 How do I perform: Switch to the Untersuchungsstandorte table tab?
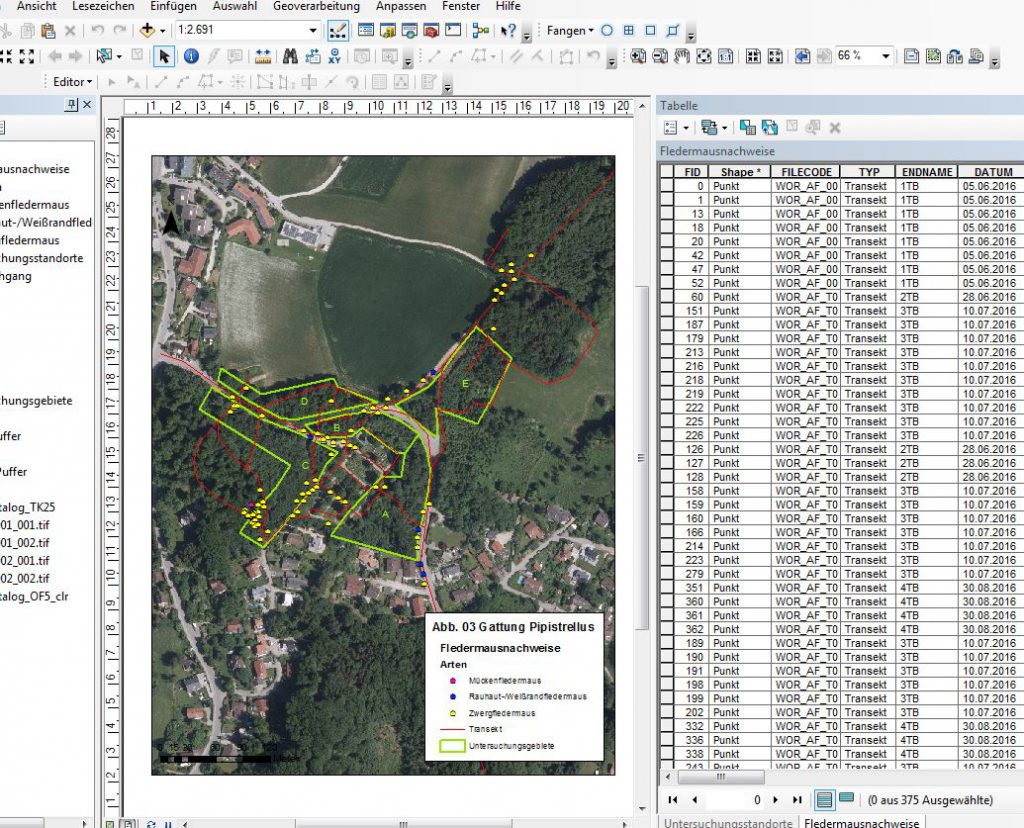click(x=728, y=822)
